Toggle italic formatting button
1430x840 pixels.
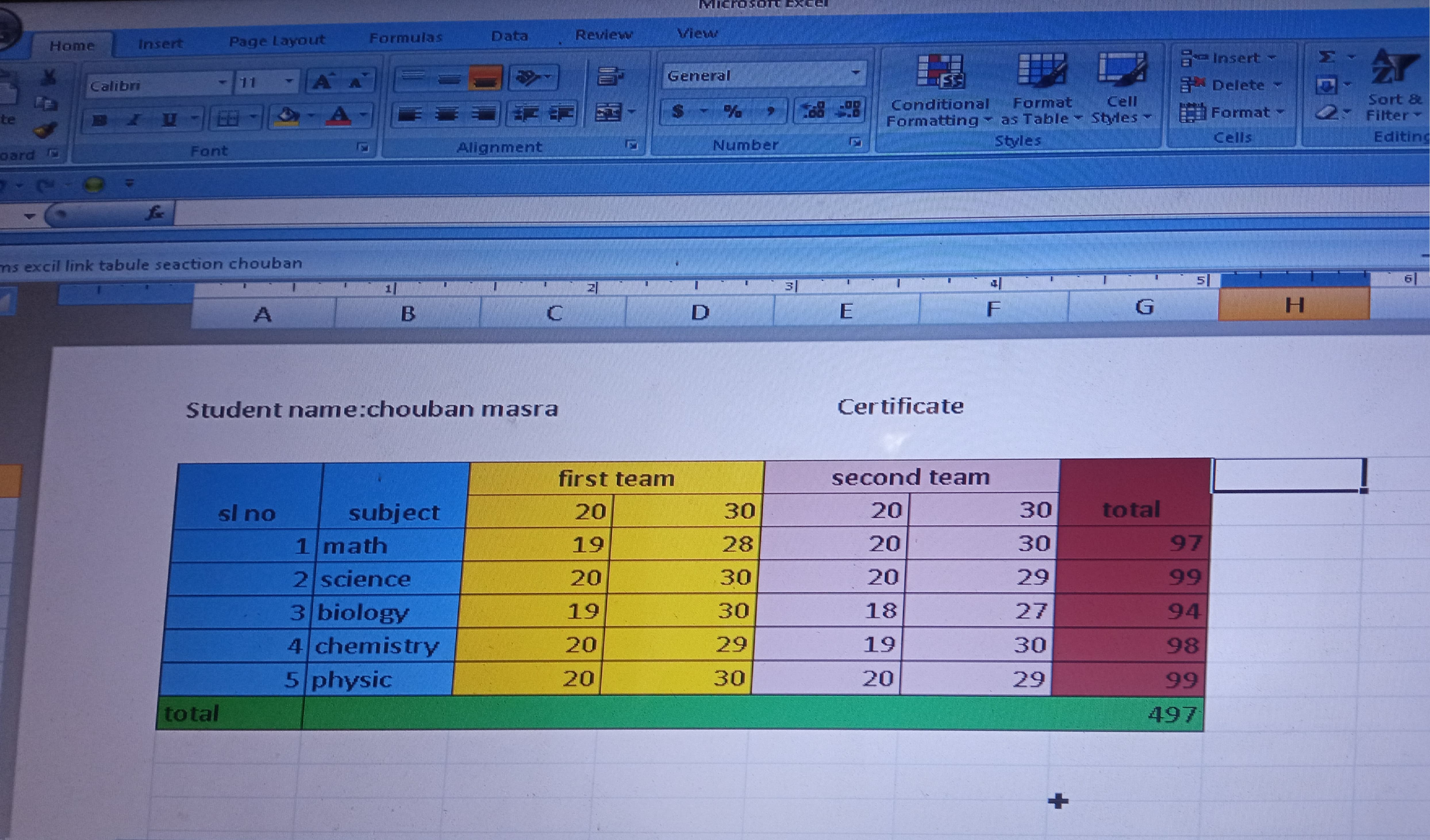click(x=134, y=120)
